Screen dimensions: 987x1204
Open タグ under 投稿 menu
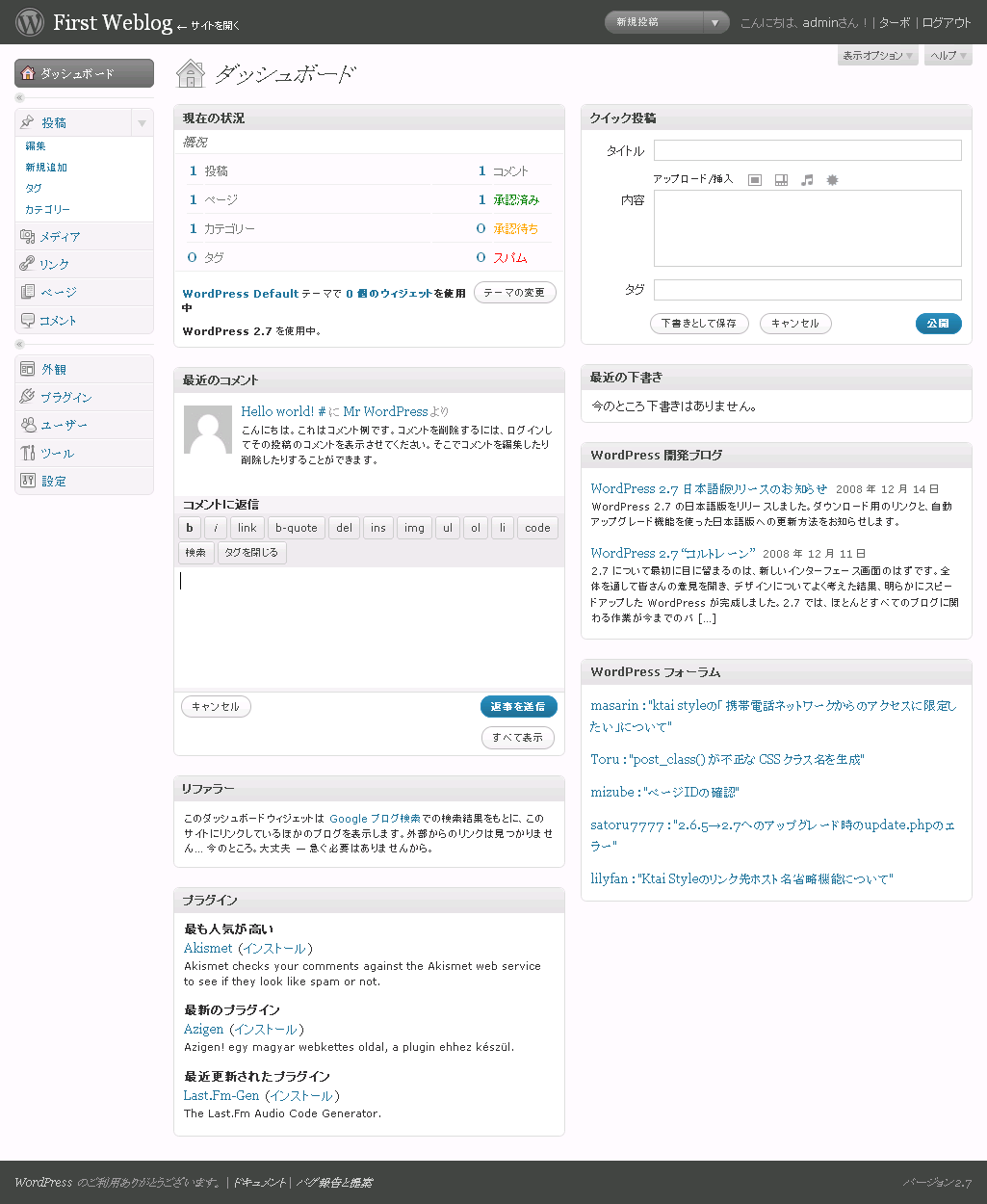click(34, 189)
